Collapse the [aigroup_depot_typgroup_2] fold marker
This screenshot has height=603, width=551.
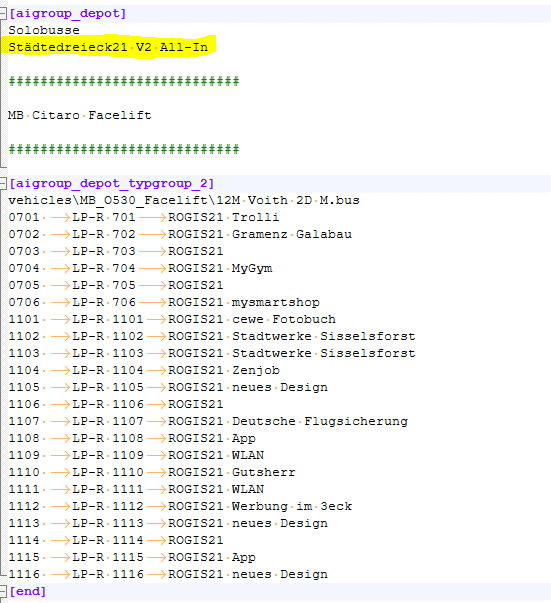click(x=3, y=183)
